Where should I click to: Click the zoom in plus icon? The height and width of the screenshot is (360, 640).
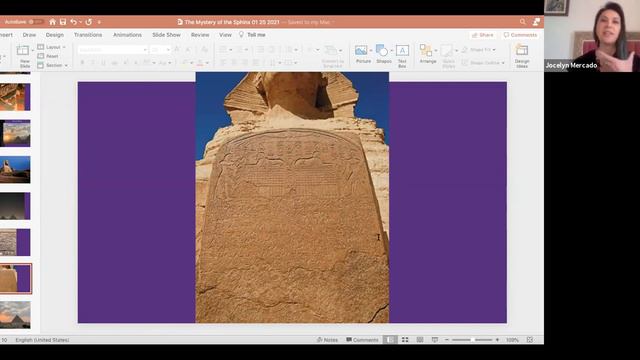coord(497,340)
